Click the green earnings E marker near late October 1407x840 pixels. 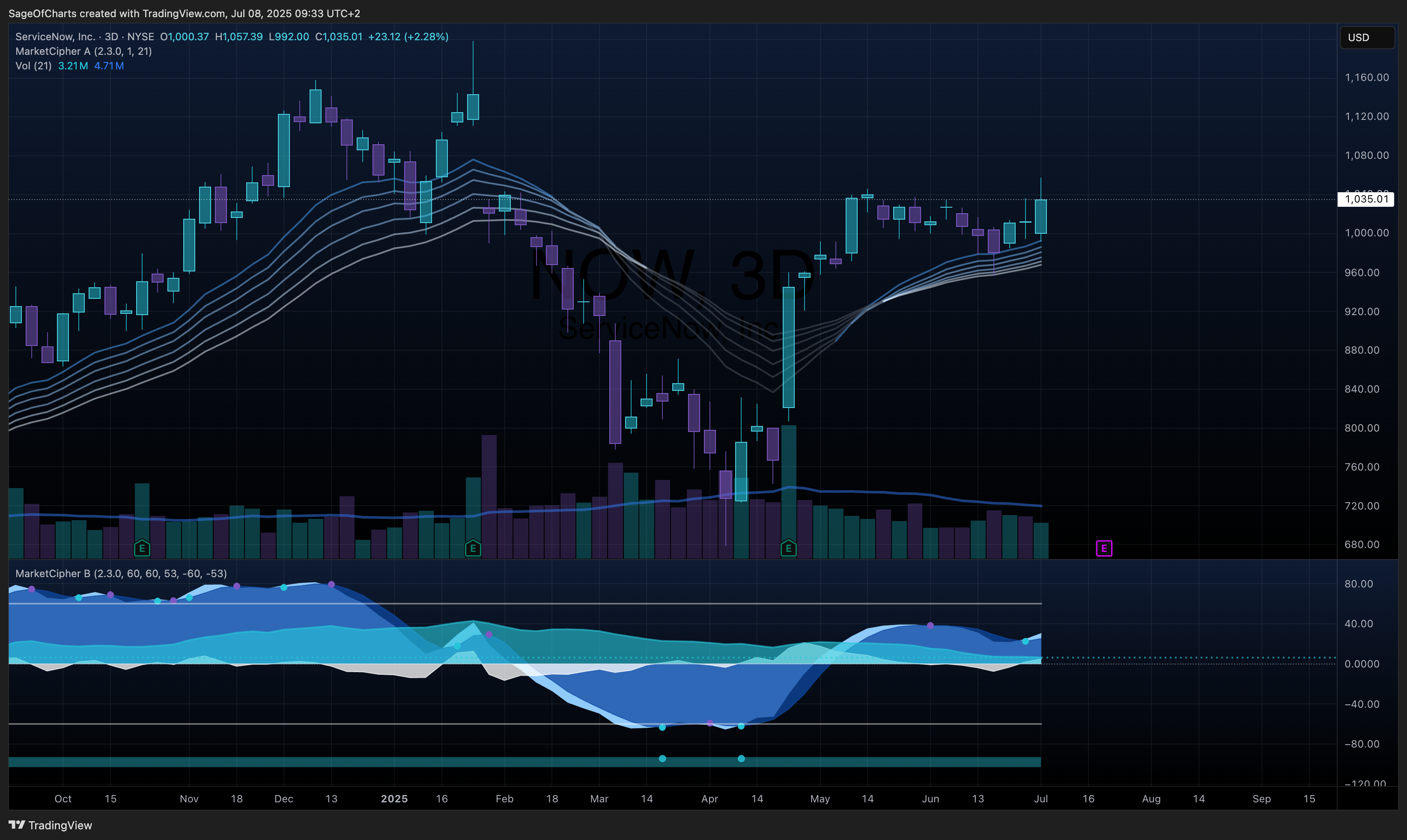(x=142, y=548)
